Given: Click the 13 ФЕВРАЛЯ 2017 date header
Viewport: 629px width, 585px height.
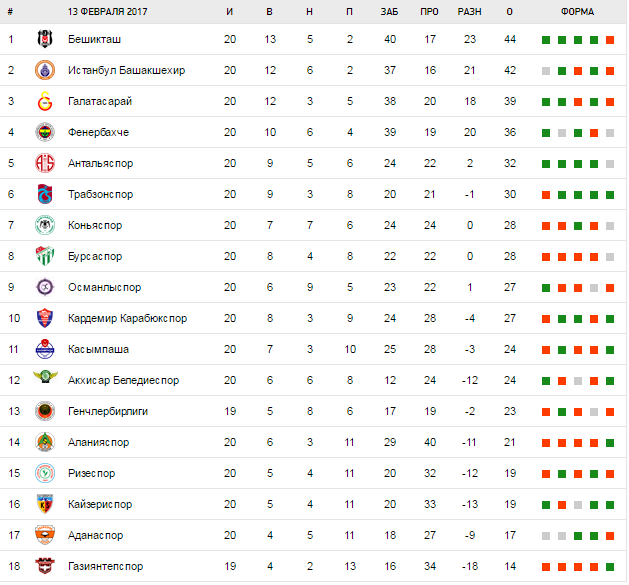Looking at the screenshot, I should click(108, 12).
